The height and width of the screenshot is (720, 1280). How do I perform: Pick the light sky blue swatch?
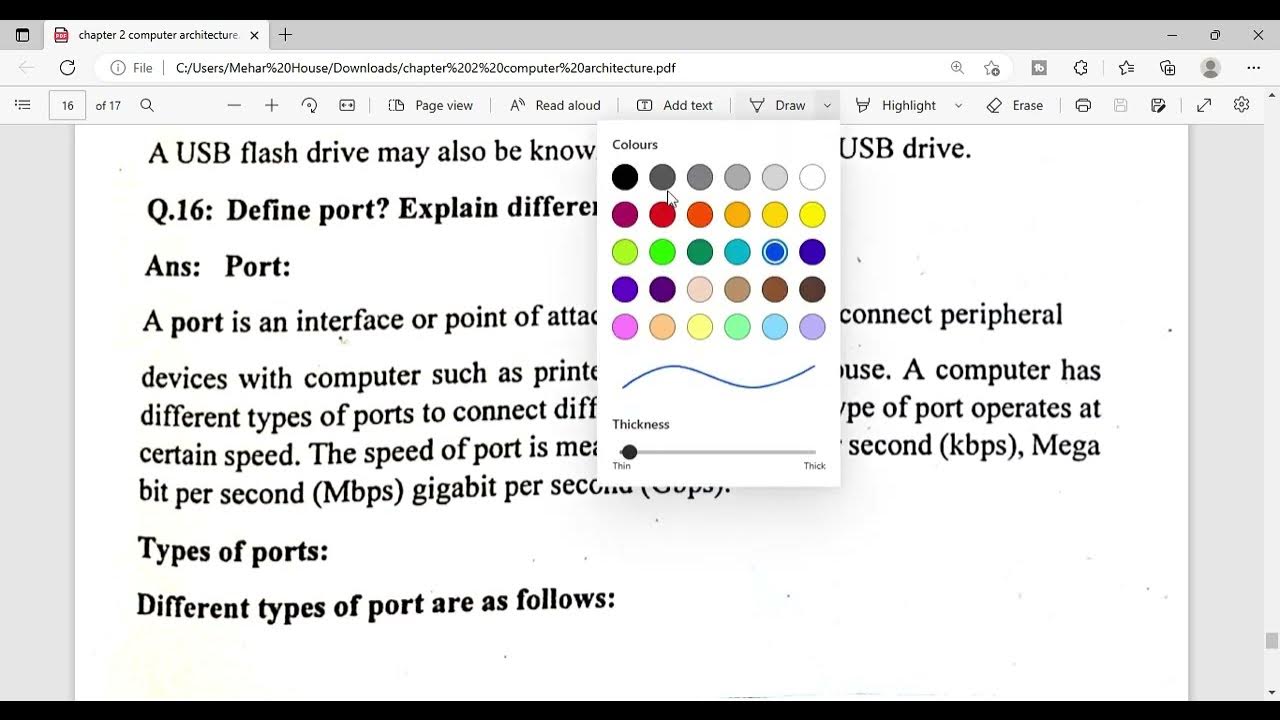click(x=775, y=327)
